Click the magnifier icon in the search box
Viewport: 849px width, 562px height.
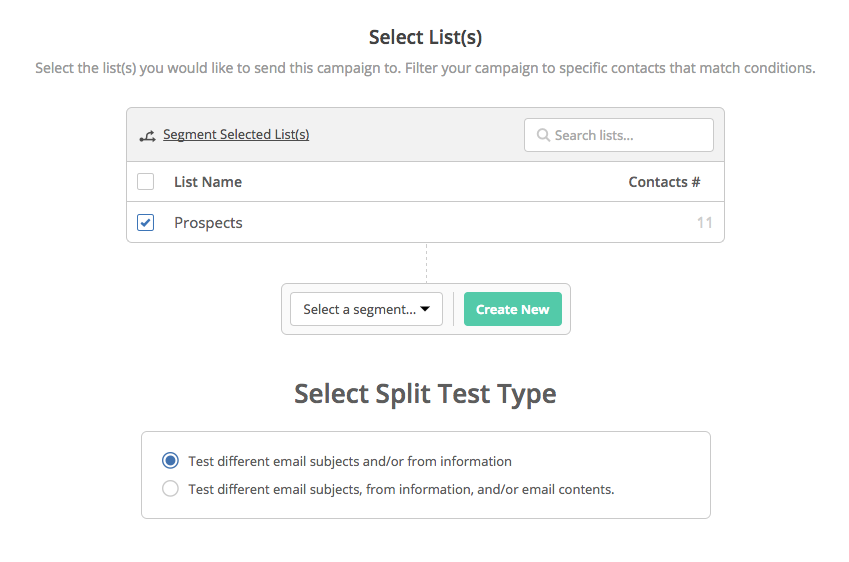543,135
